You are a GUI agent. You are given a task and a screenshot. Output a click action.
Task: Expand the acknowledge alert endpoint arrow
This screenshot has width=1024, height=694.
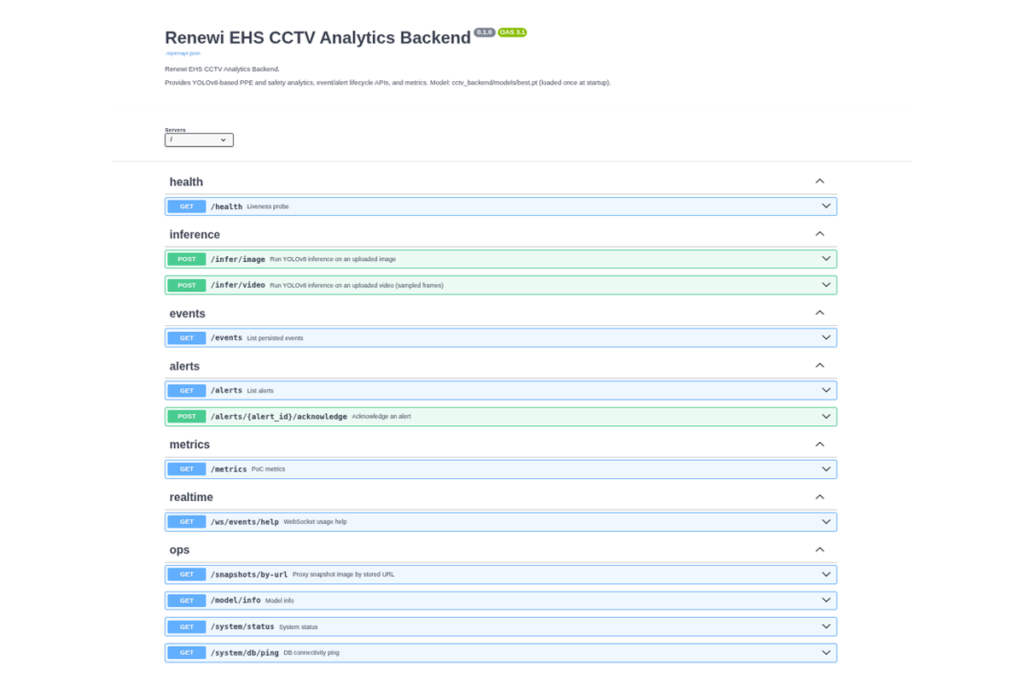click(826, 417)
